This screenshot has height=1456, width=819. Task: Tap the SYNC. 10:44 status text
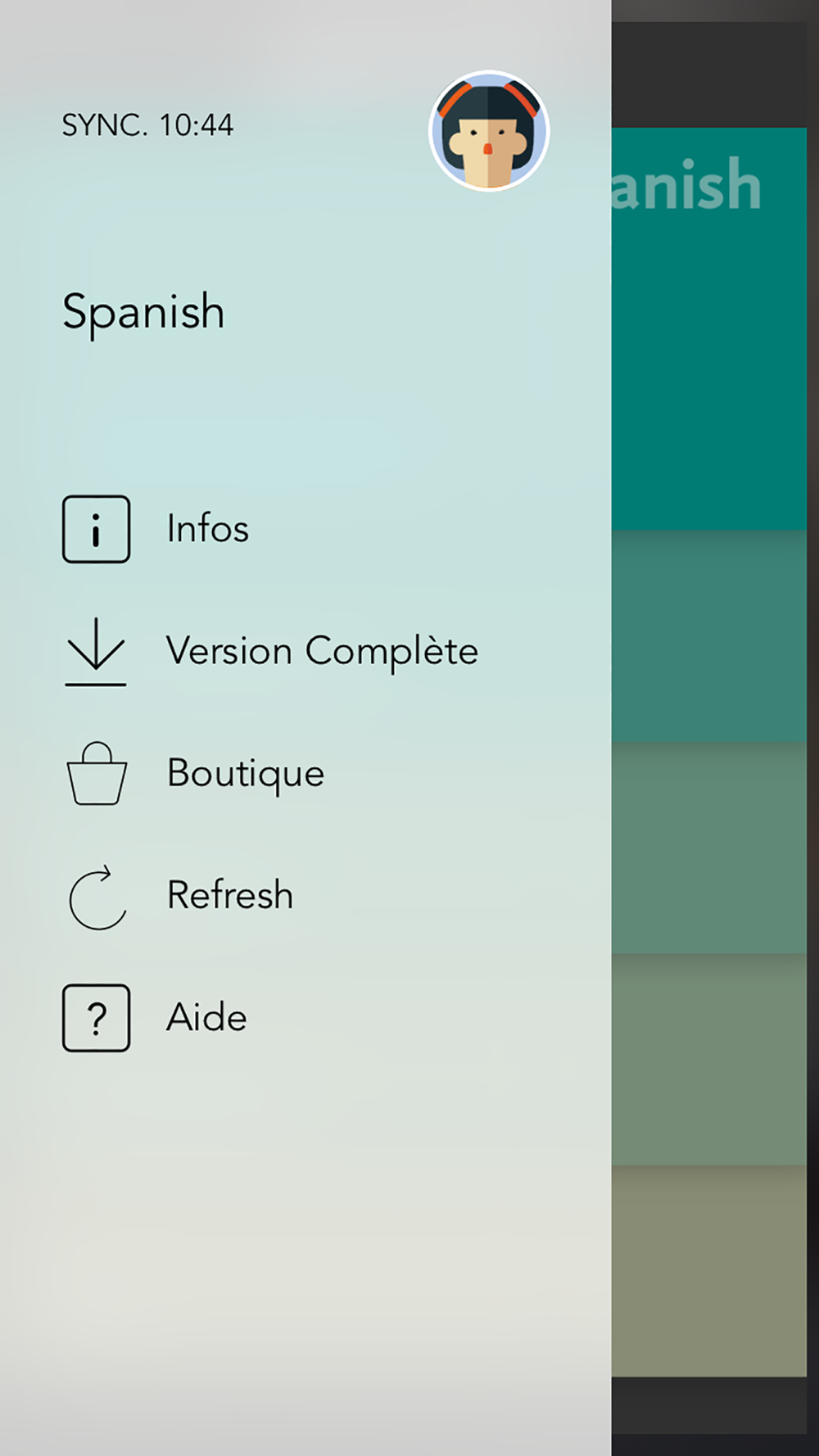click(148, 125)
